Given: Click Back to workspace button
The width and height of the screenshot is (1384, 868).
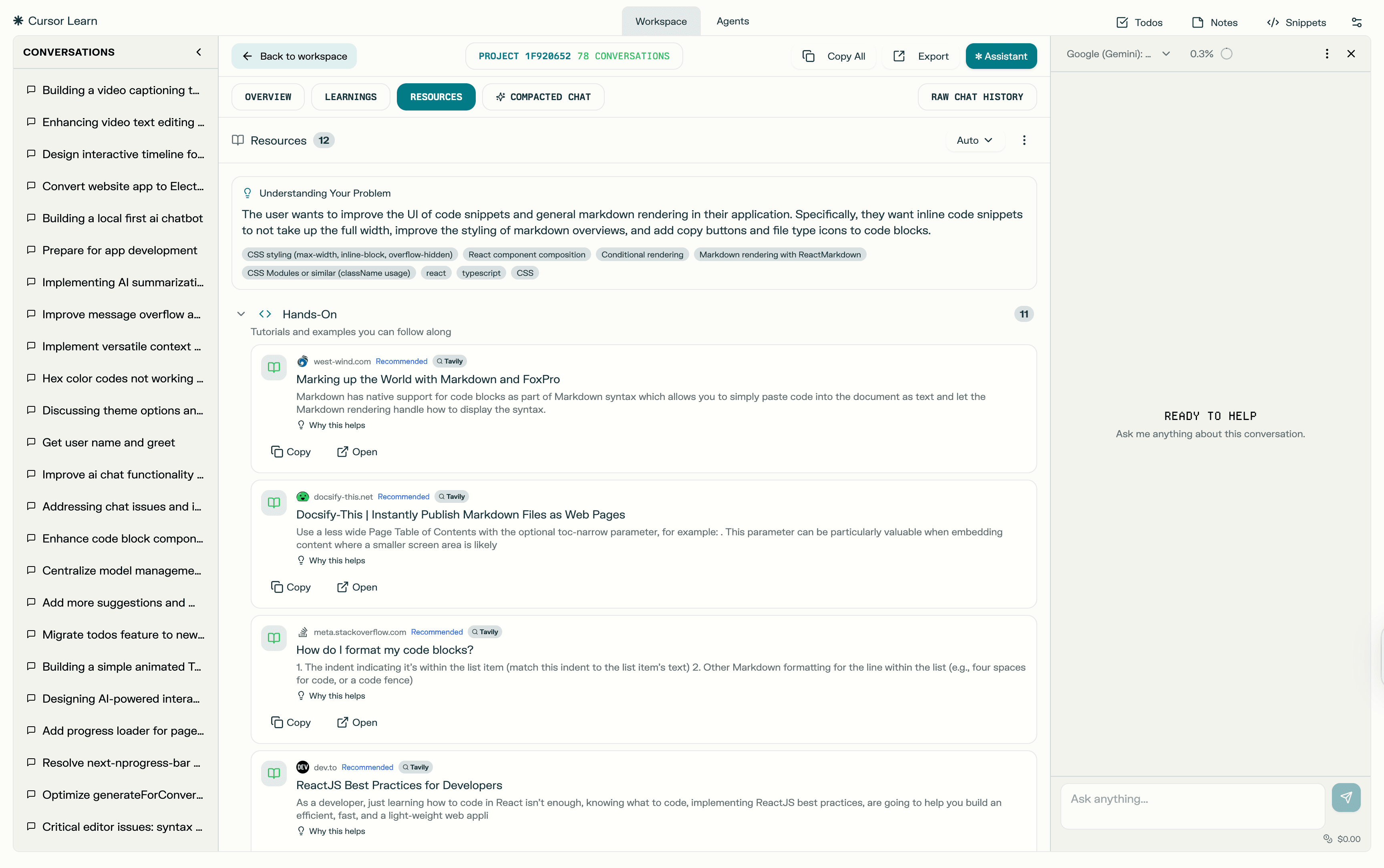Looking at the screenshot, I should point(294,56).
